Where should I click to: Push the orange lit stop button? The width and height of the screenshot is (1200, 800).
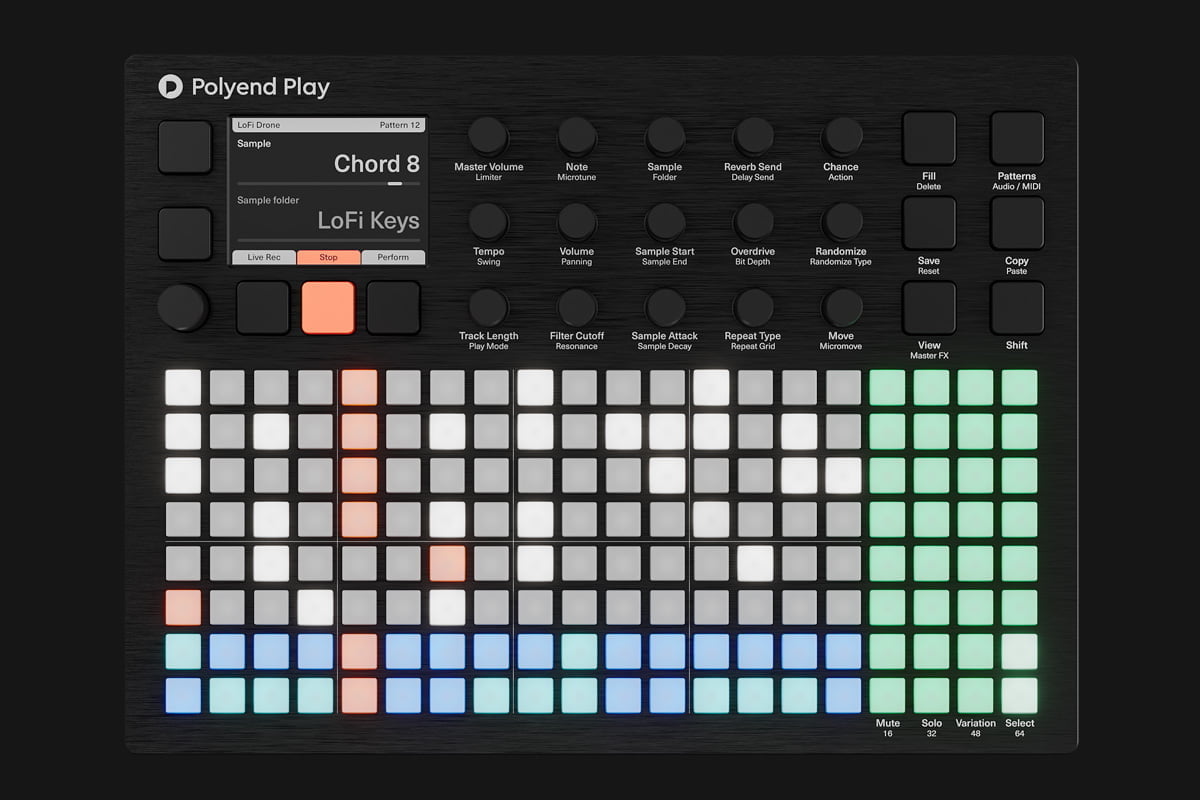pos(328,308)
